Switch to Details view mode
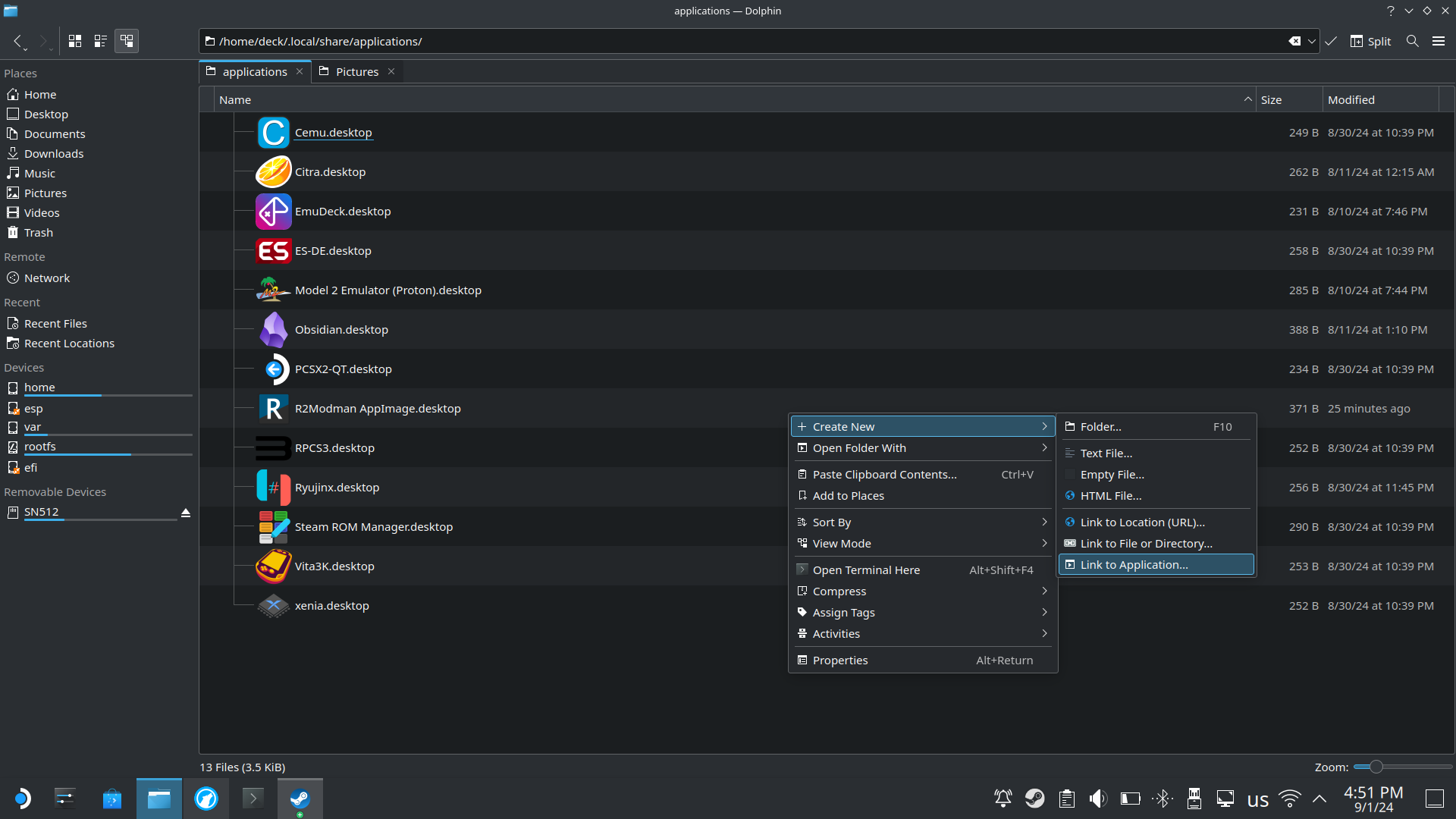The image size is (1456, 819). point(127,41)
